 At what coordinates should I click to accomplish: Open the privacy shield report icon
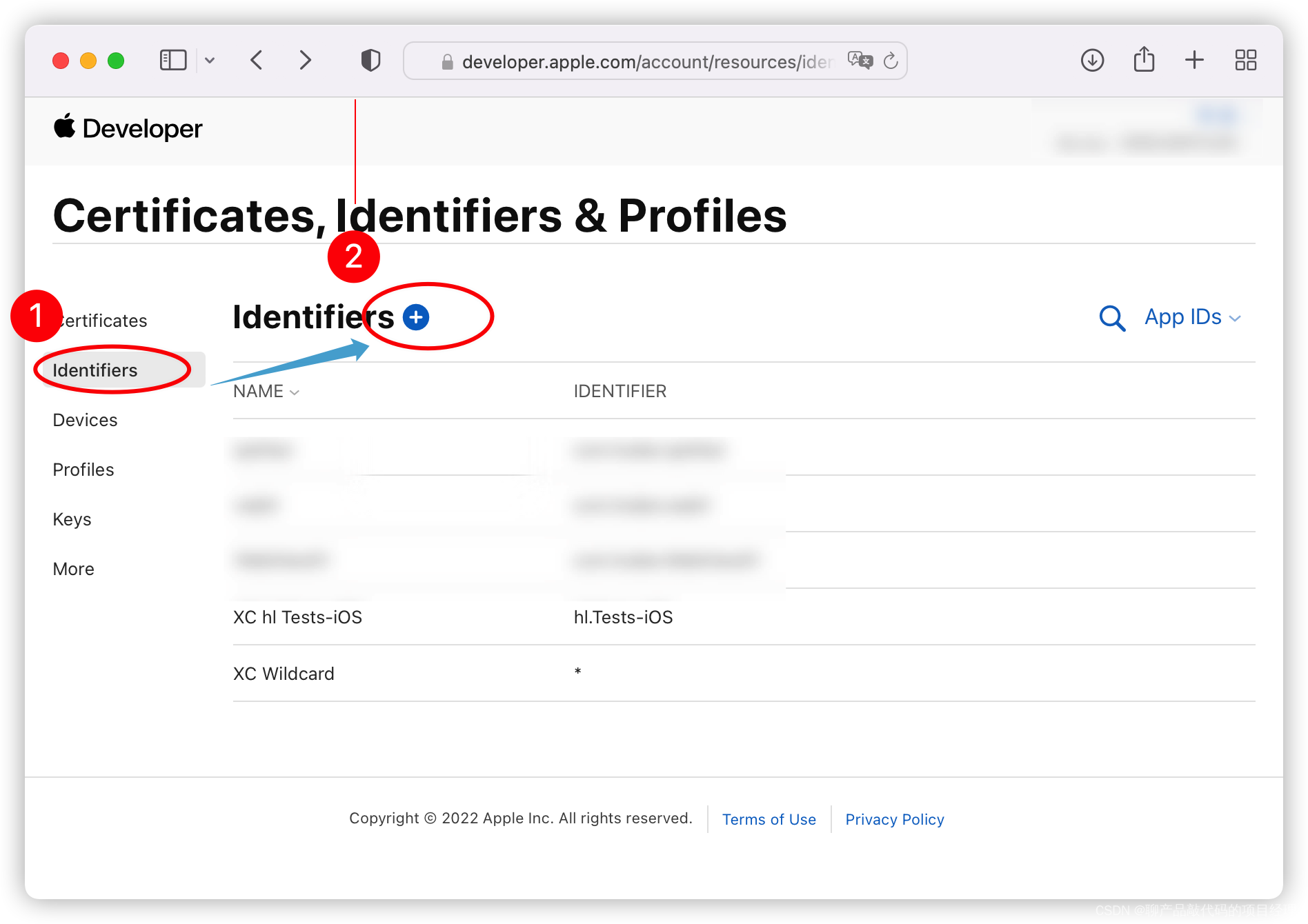(x=370, y=61)
